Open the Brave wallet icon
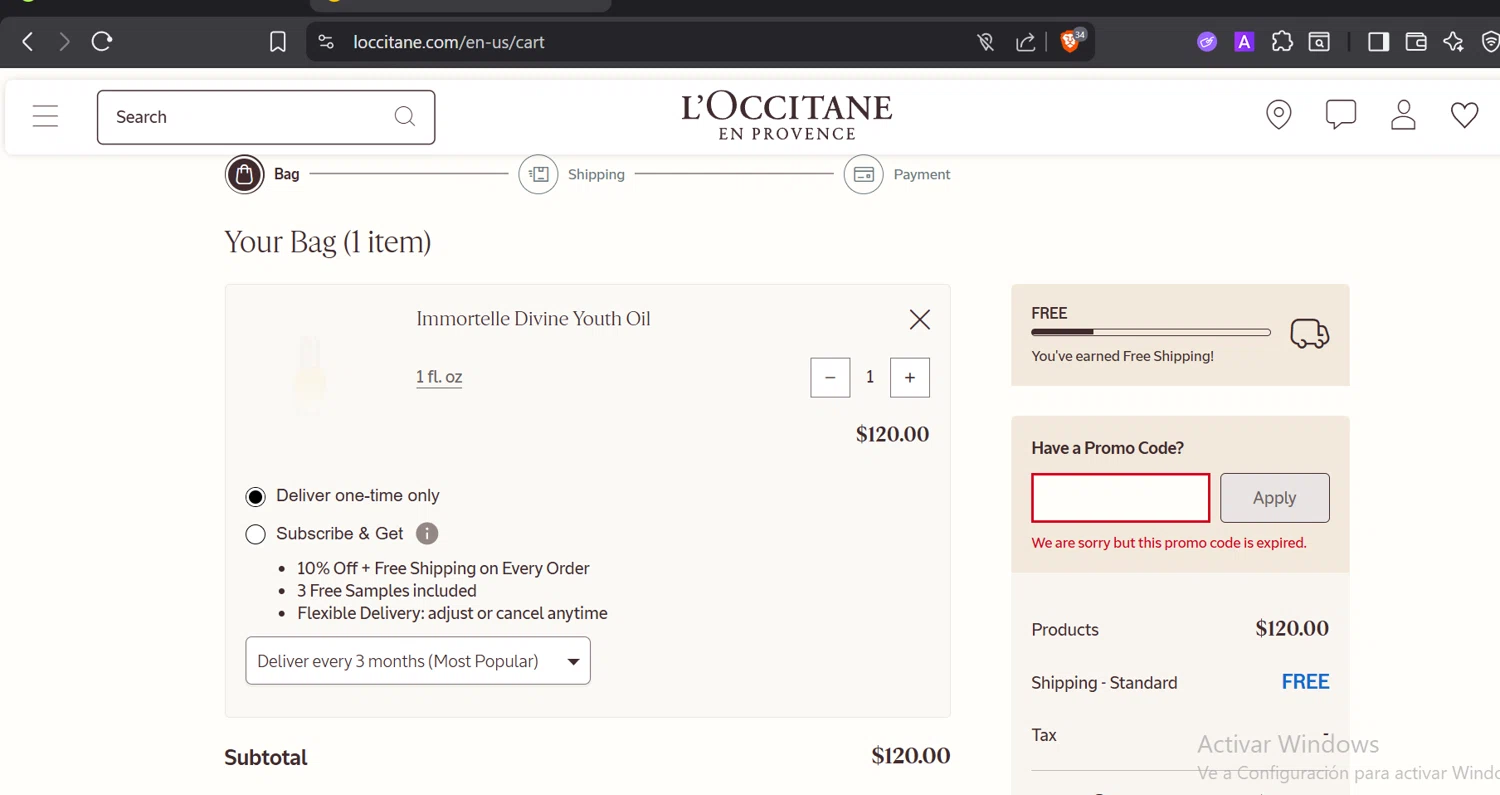Image resolution: width=1500 pixels, height=795 pixels. (1416, 42)
